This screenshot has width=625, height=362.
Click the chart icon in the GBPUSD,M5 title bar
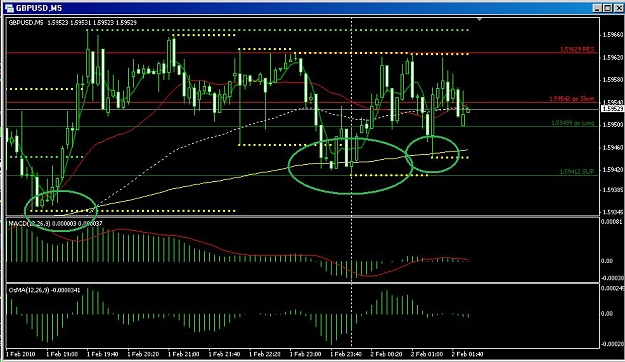point(9,8)
